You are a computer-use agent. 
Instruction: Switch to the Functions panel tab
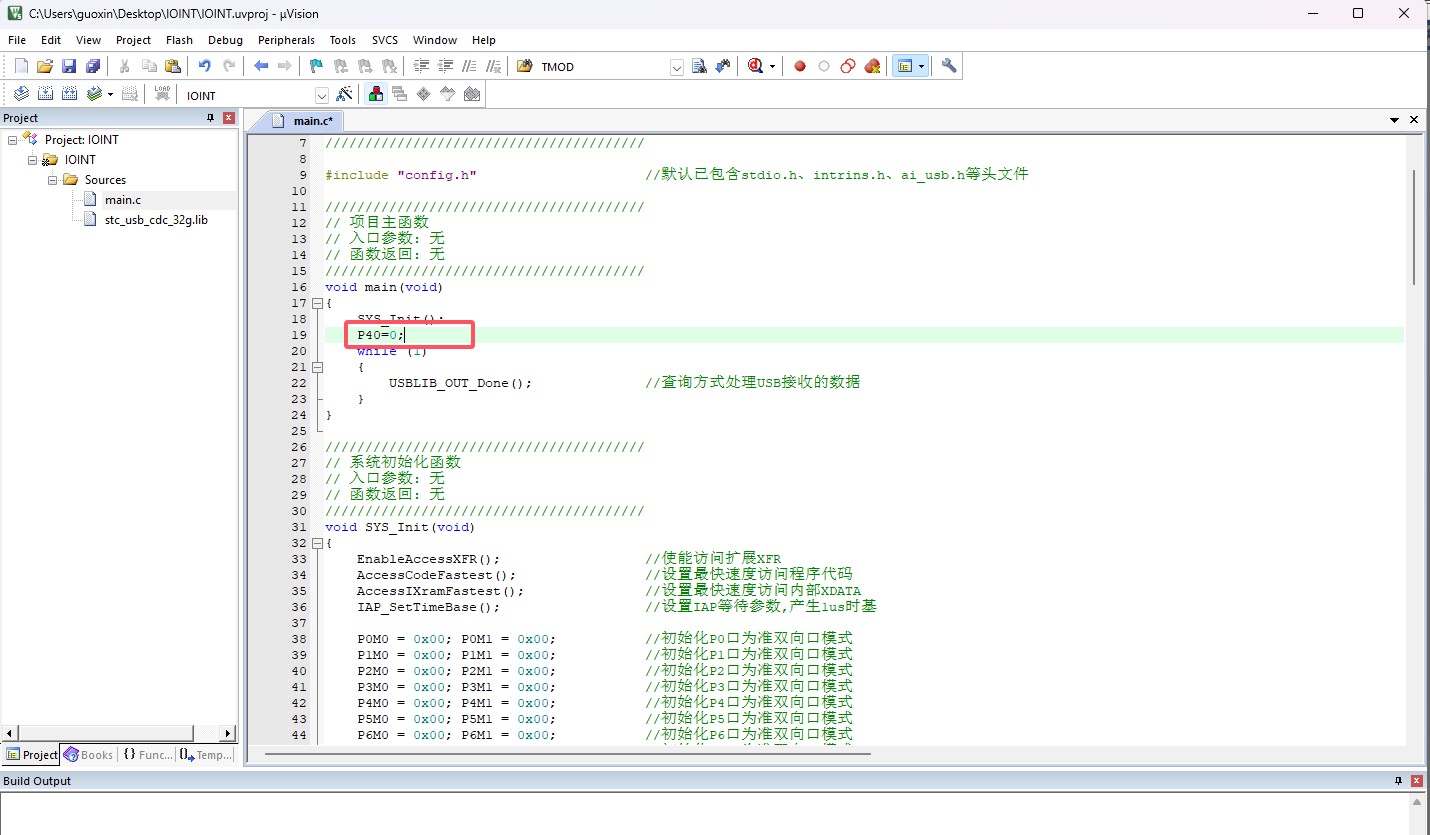147,755
